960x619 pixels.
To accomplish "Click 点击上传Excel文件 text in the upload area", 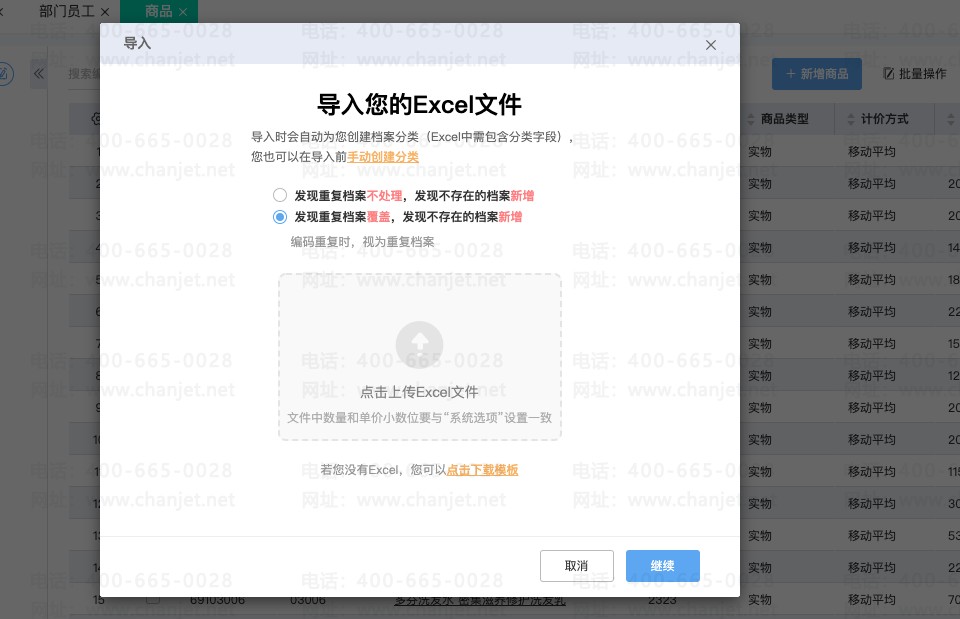I will tap(419, 392).
